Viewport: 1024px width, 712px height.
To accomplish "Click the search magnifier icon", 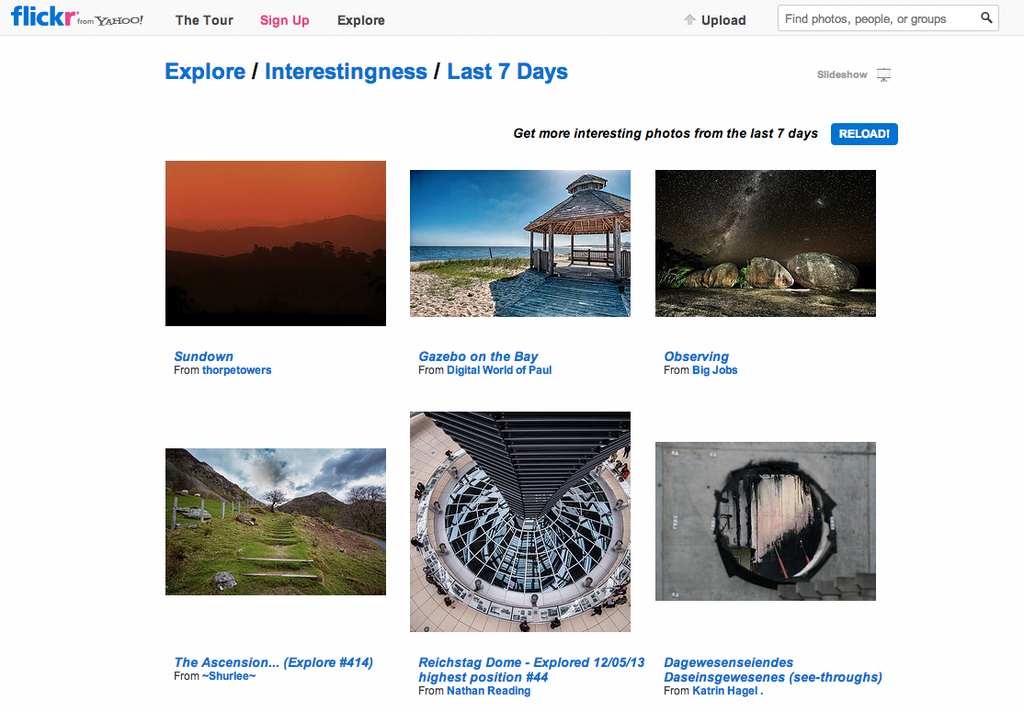I will 986,18.
